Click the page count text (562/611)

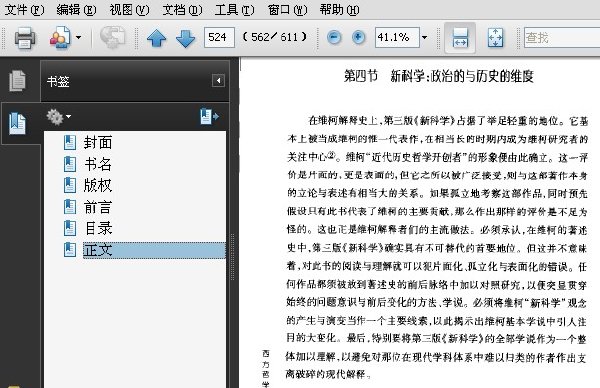(274, 37)
